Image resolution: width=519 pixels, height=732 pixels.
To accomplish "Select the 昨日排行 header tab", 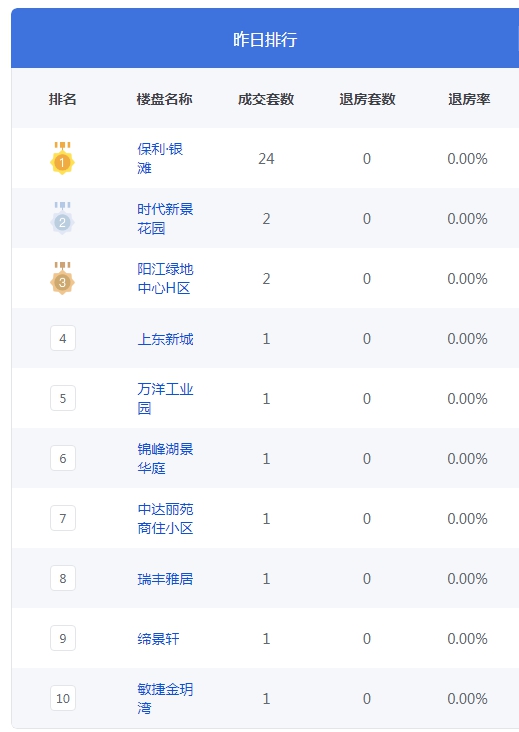I will pos(265,39).
